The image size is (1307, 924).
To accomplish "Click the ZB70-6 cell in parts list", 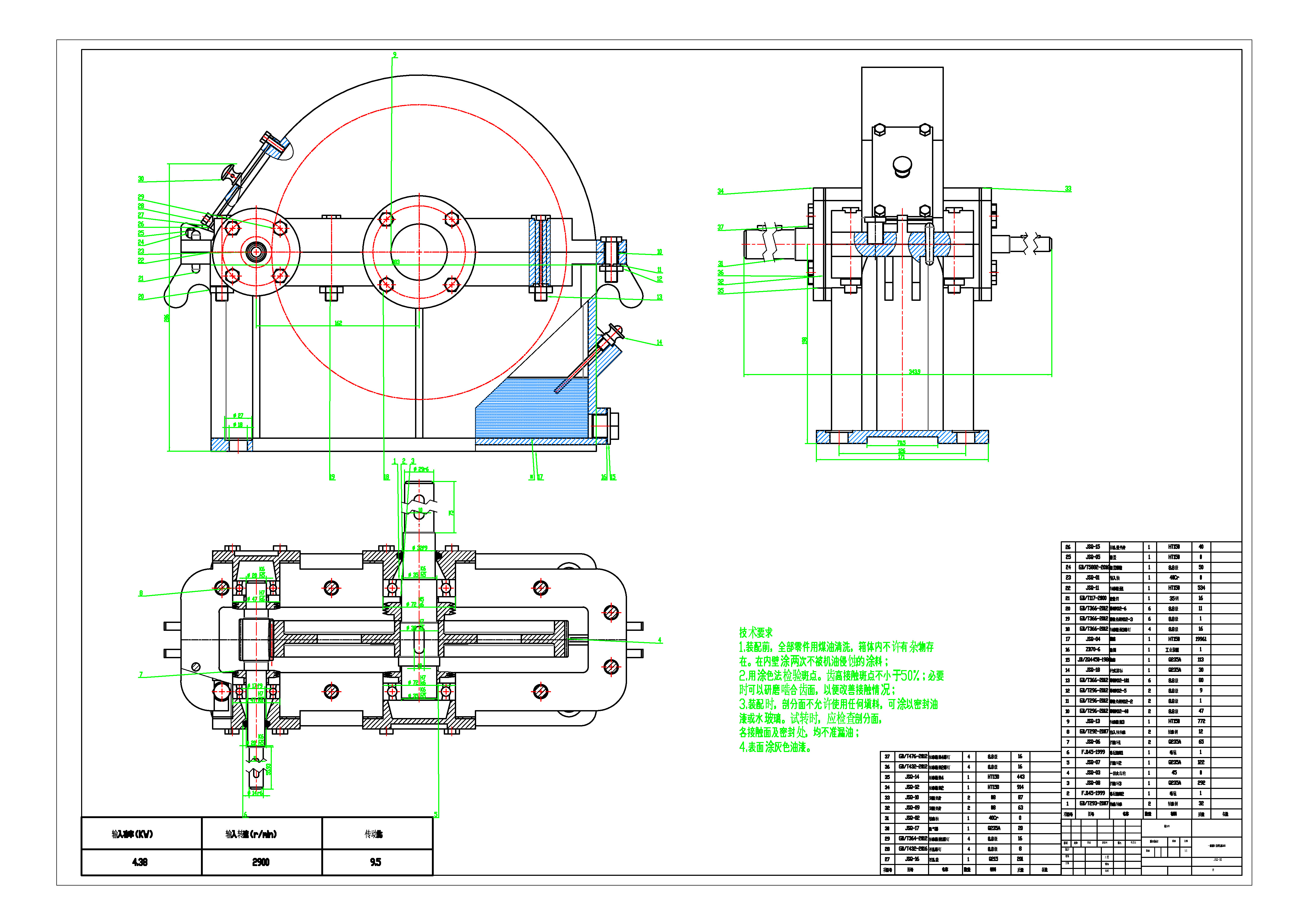I will pyautogui.click(x=1092, y=650).
